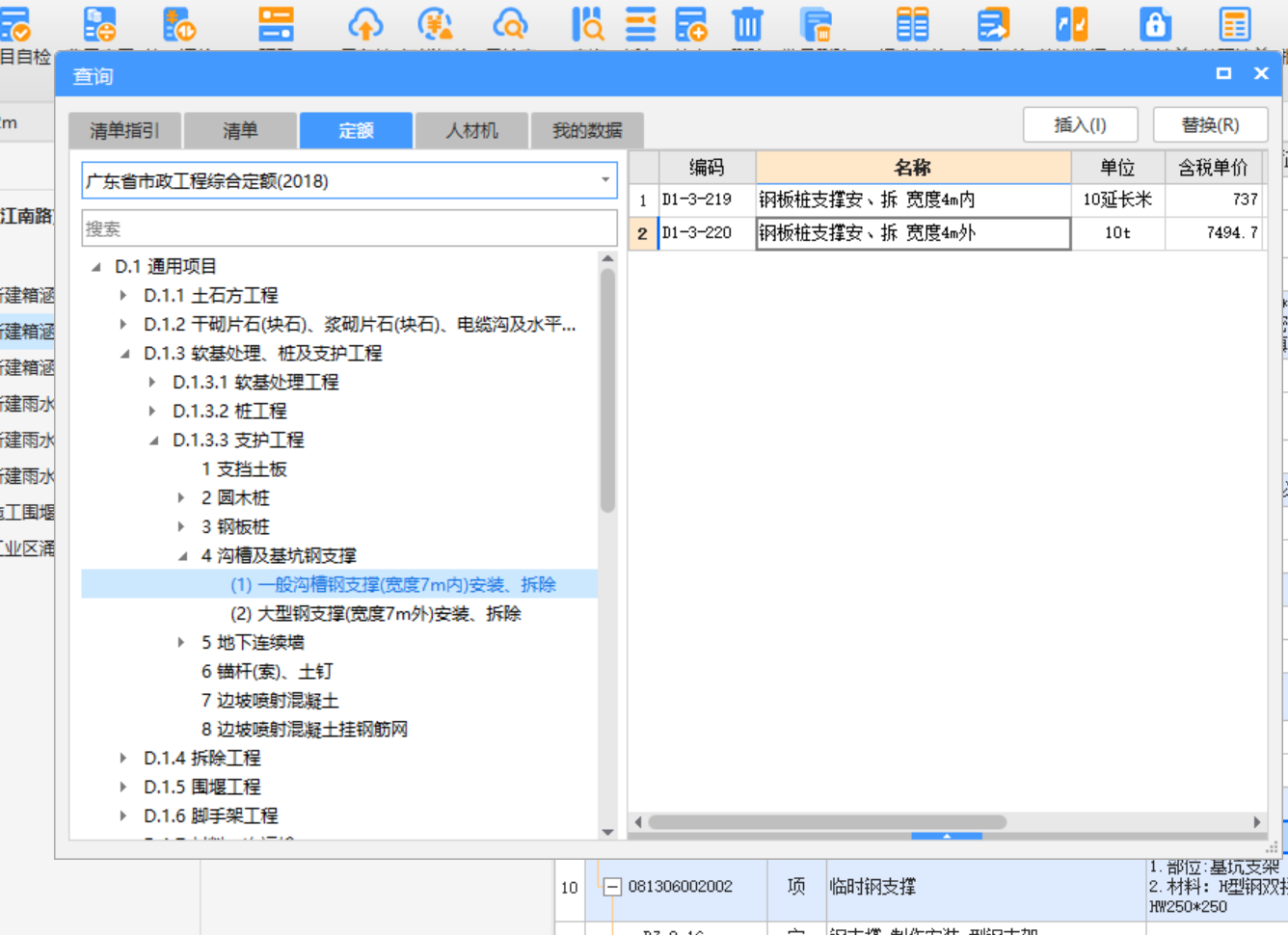Image resolution: width=1288 pixels, height=935 pixels.
Task: Click name cell 钢板桩支撑安、拆 宽度4m外
Action: [x=913, y=233]
